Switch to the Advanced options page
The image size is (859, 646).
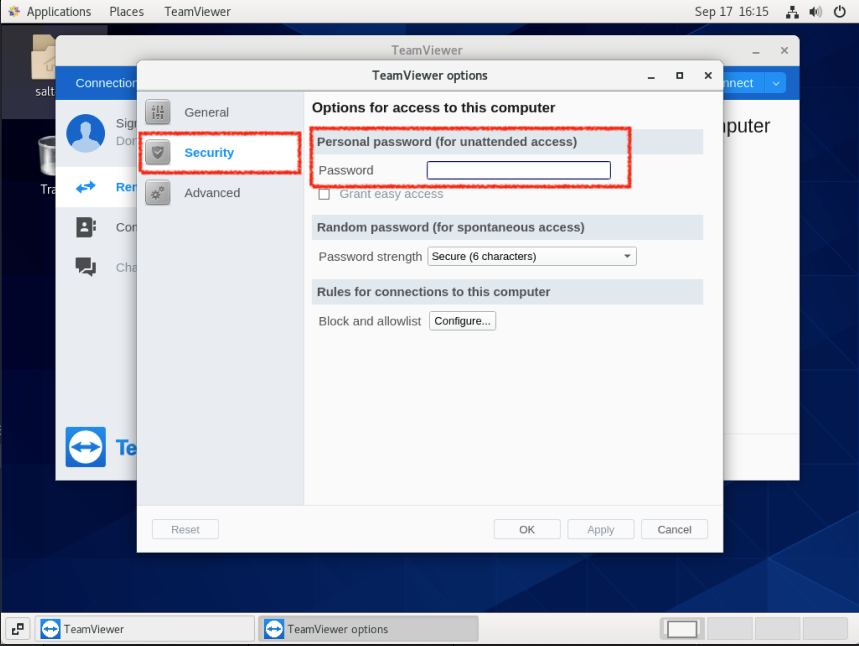[220, 193]
